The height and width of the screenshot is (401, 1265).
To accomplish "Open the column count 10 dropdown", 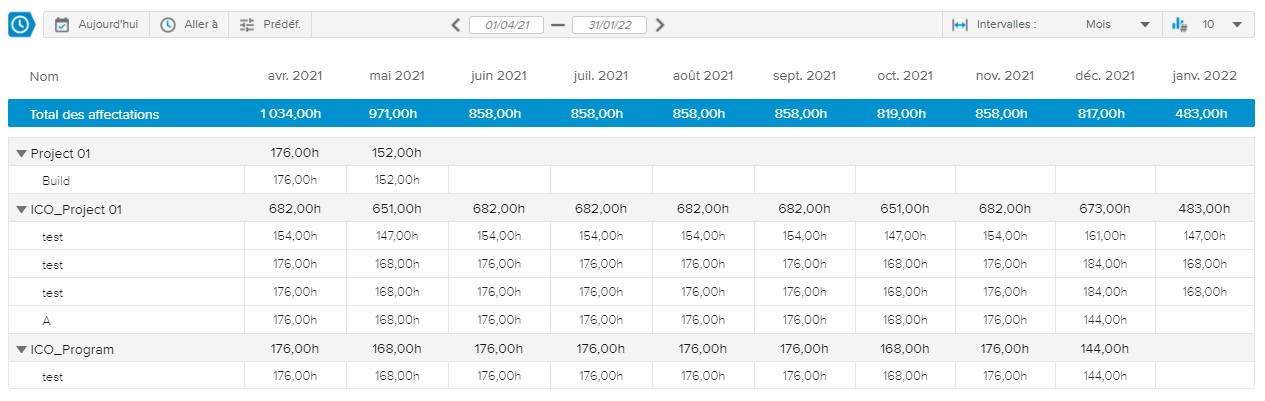I will [1222, 25].
